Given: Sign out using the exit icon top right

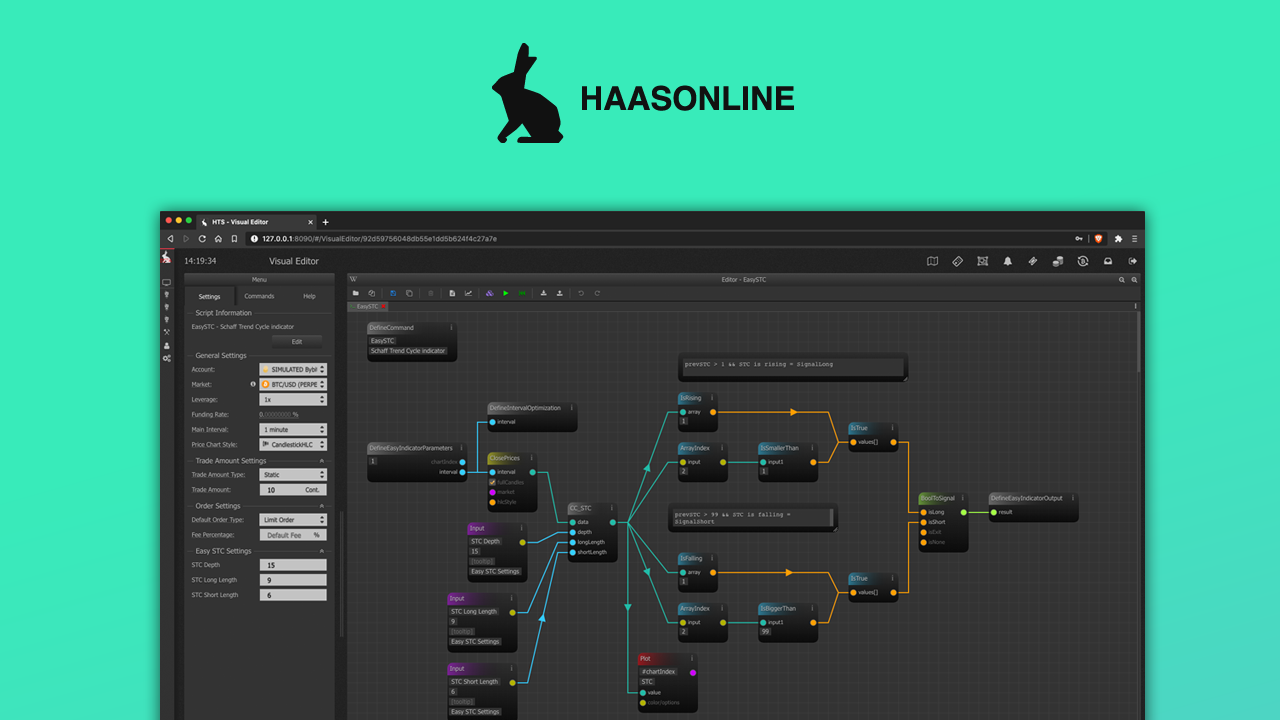Looking at the screenshot, I should [1134, 261].
